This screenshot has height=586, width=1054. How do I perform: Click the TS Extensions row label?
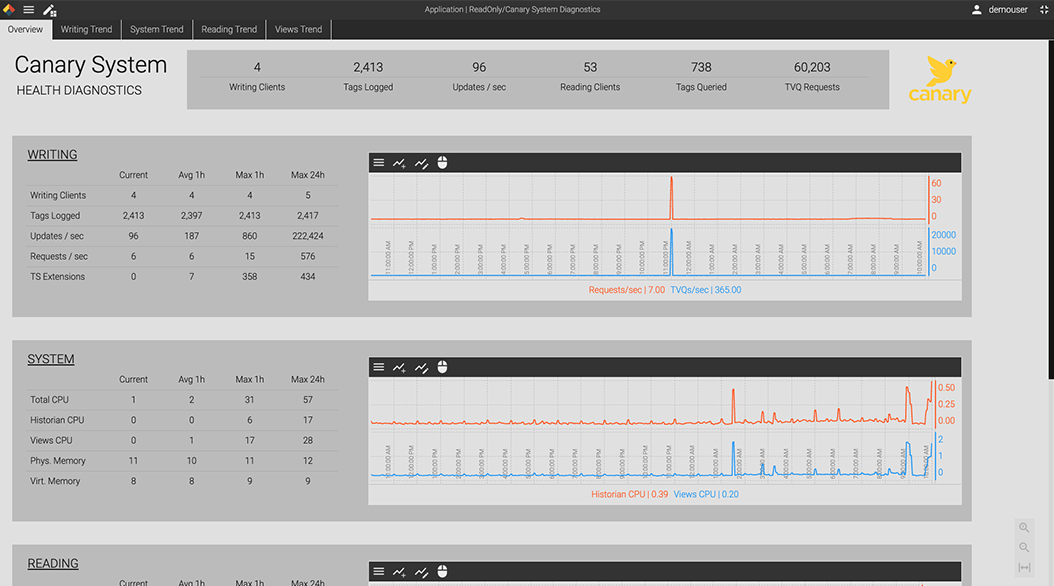(x=57, y=276)
